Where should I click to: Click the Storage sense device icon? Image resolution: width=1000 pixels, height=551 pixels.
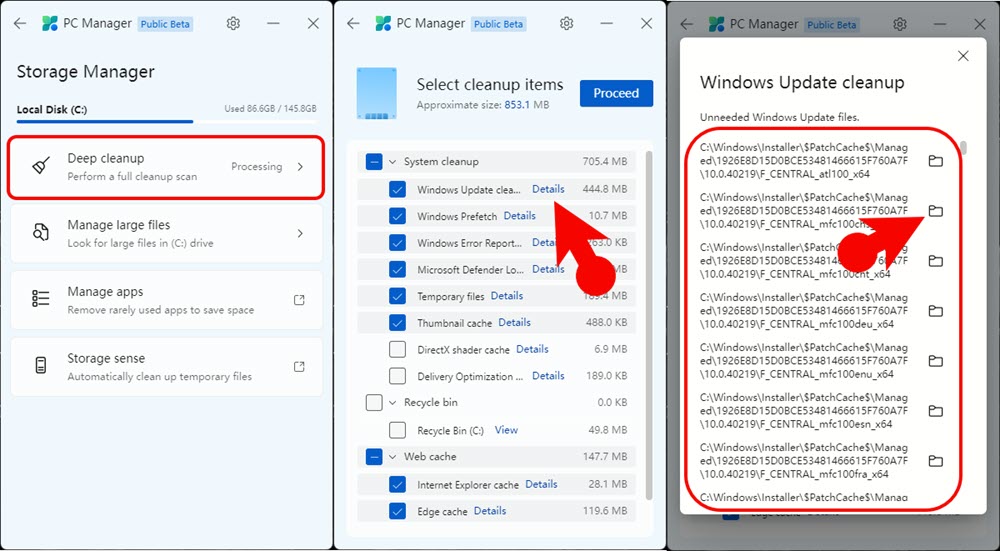(x=41, y=366)
